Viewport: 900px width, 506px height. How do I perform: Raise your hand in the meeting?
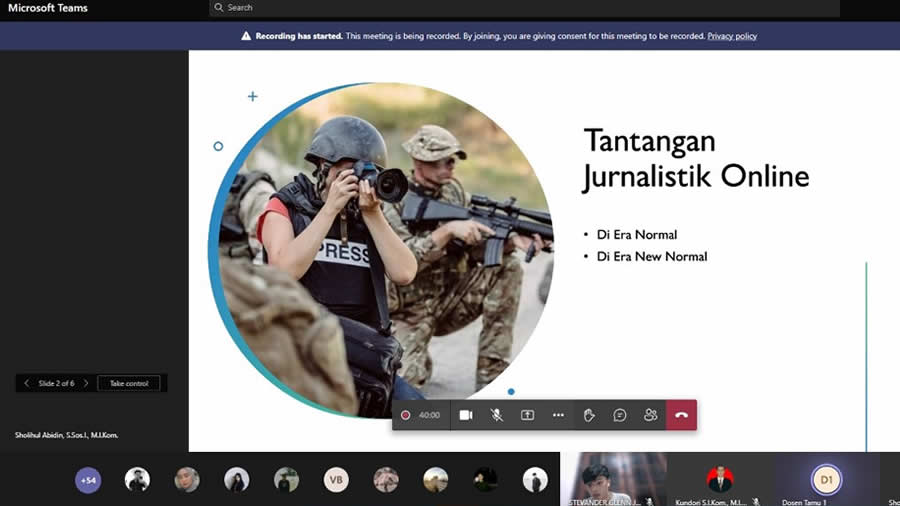click(x=589, y=415)
